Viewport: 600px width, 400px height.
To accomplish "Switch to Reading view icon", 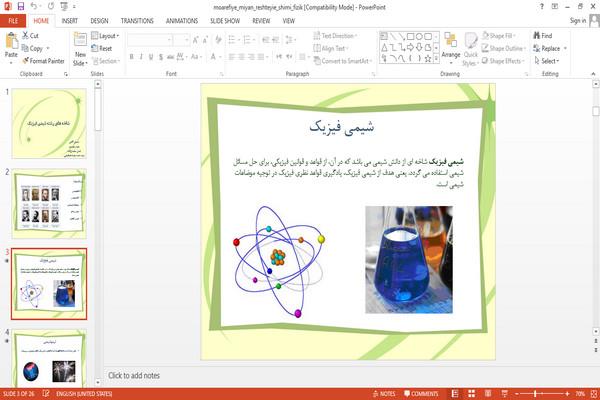I will click(488, 393).
